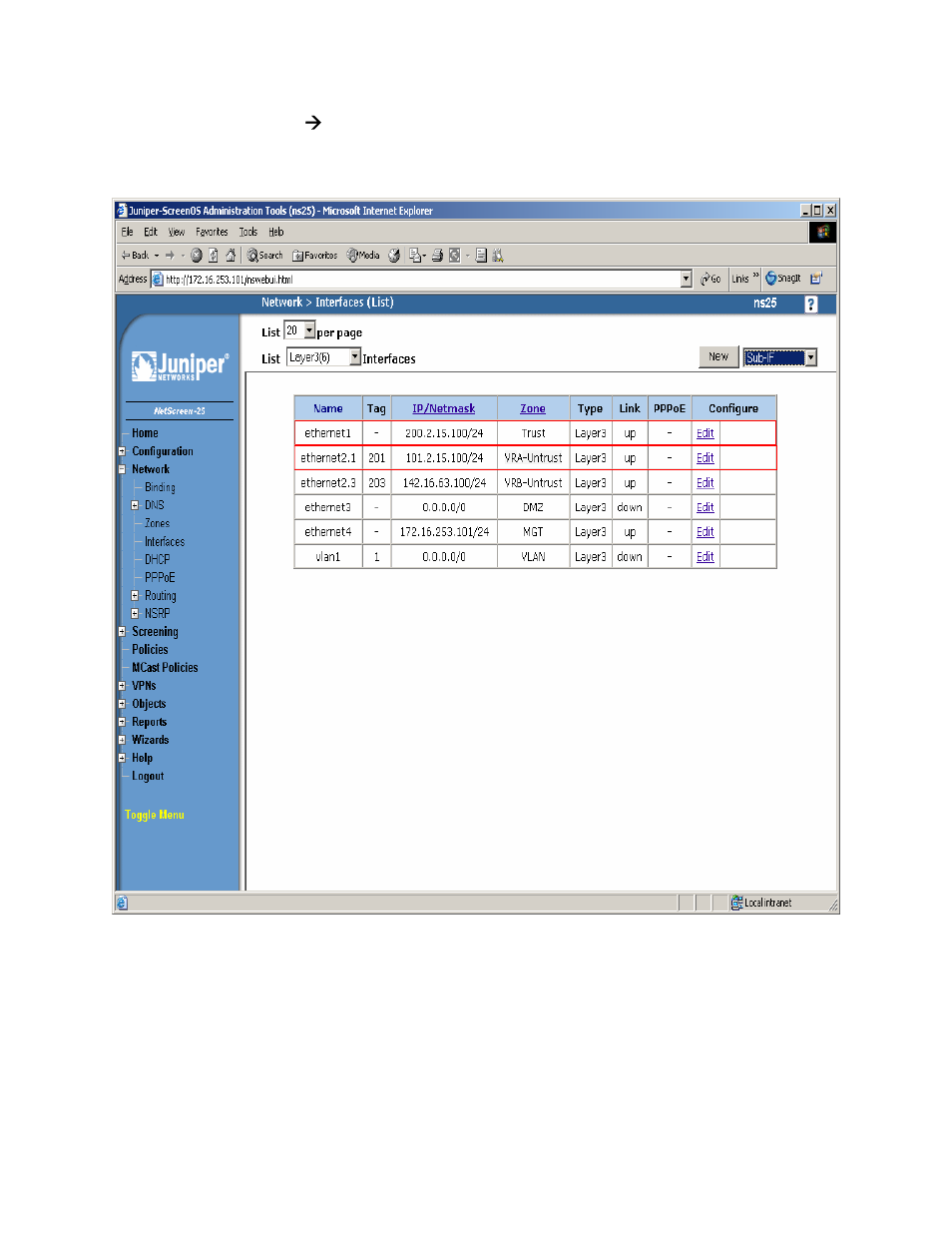Expand the Screening tree node

click(122, 632)
